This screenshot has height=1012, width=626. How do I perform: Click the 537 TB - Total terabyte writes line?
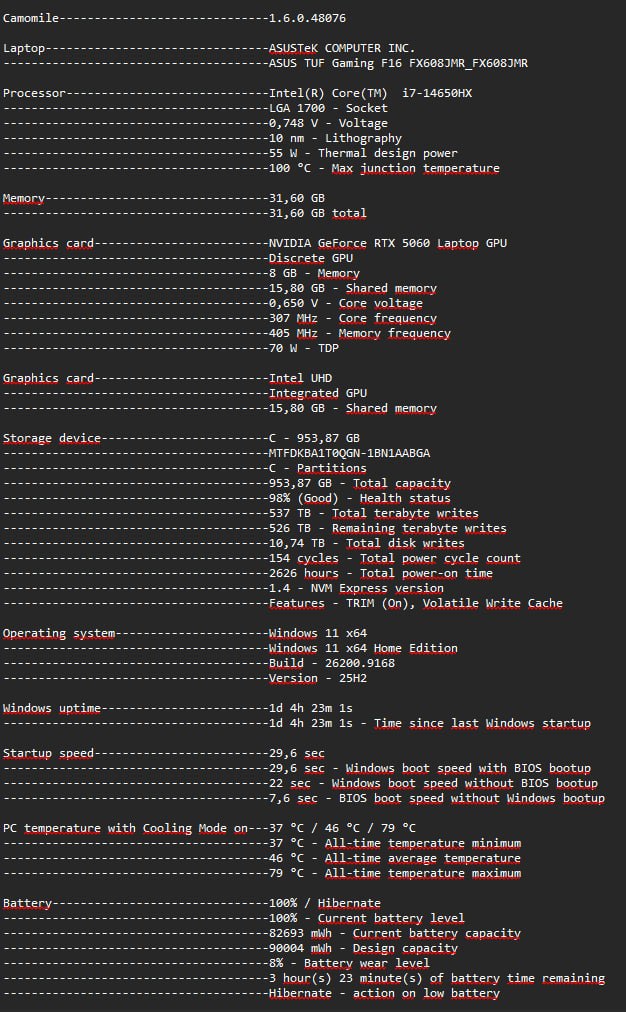[x=374, y=513]
